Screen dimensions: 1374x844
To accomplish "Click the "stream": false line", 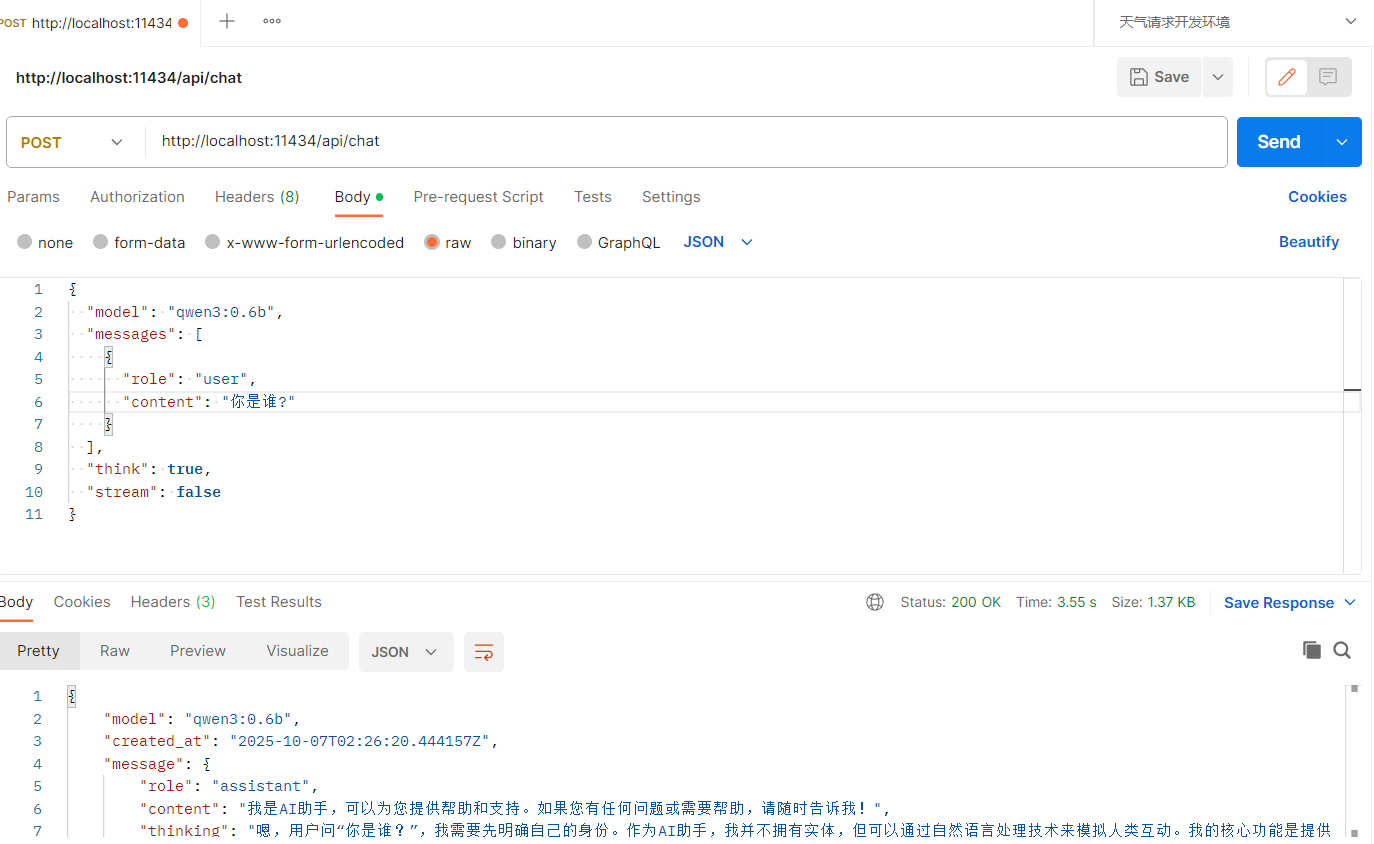I will pos(153,492).
